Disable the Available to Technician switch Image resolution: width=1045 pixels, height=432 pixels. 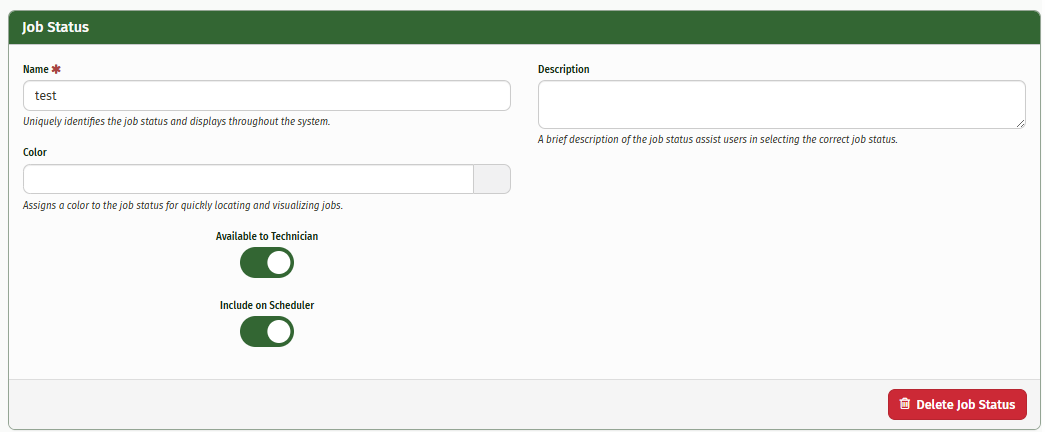click(267, 263)
